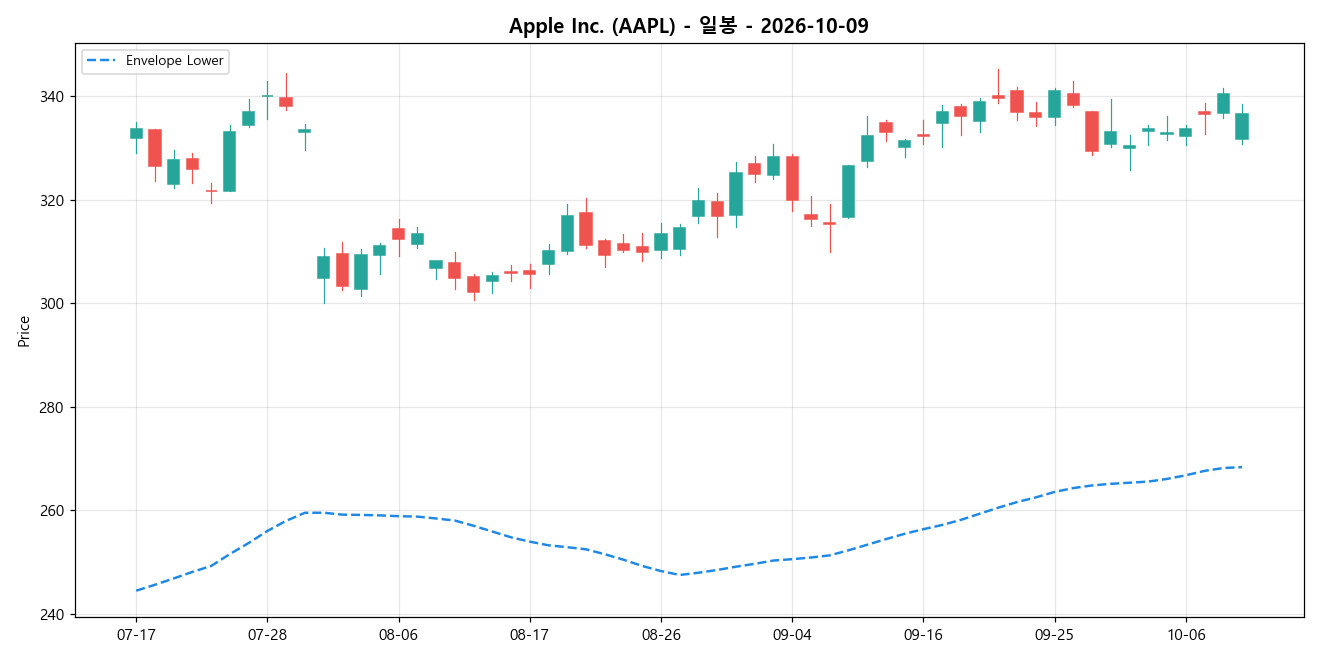Click the x-axis date label 08-17

pos(530,634)
